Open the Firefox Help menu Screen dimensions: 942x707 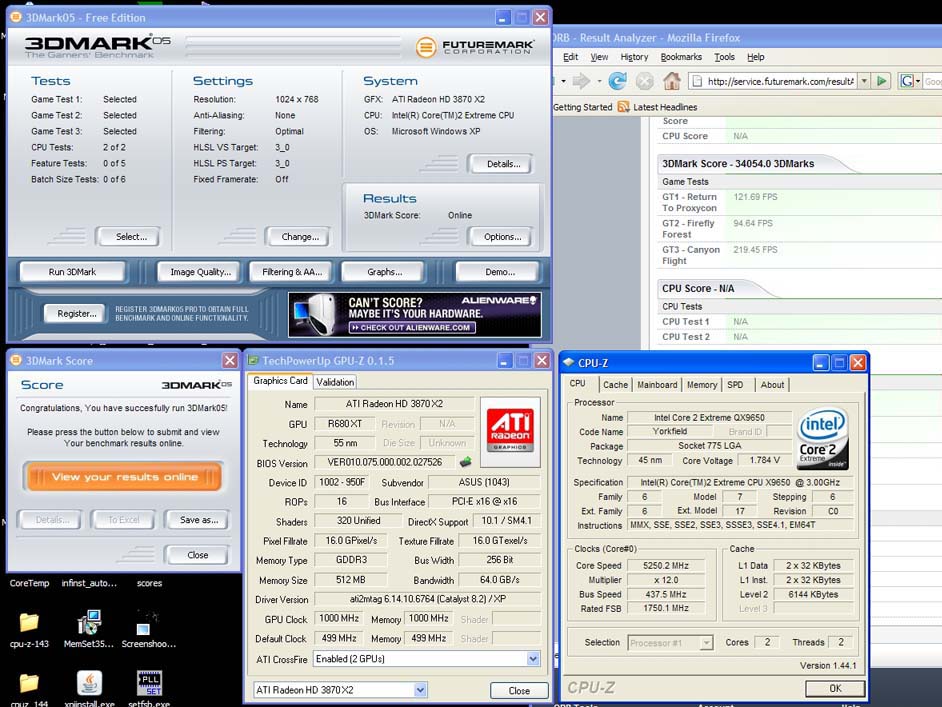756,57
